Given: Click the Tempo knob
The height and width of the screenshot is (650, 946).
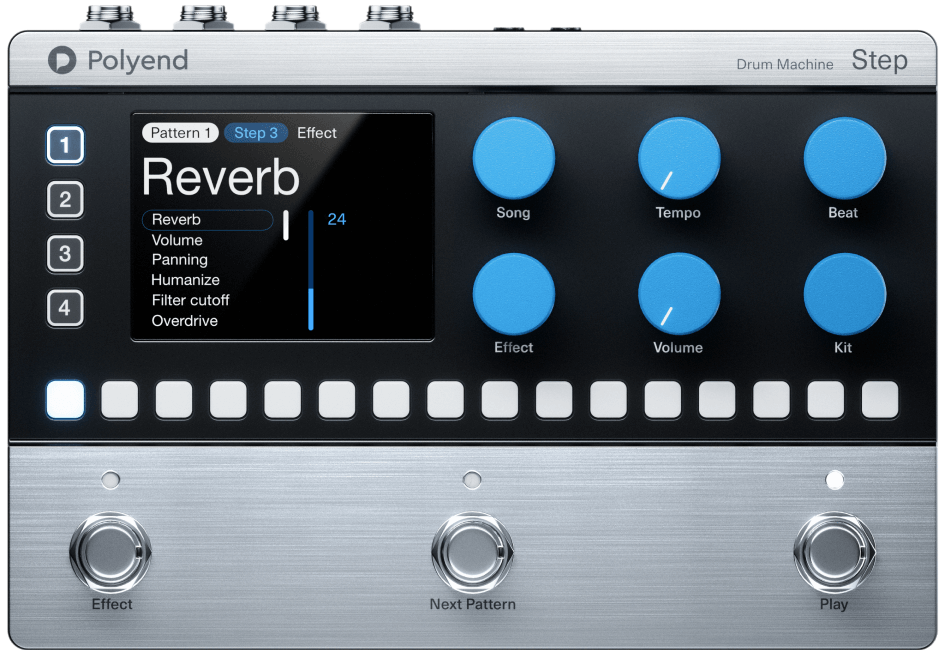Looking at the screenshot, I should [679, 158].
